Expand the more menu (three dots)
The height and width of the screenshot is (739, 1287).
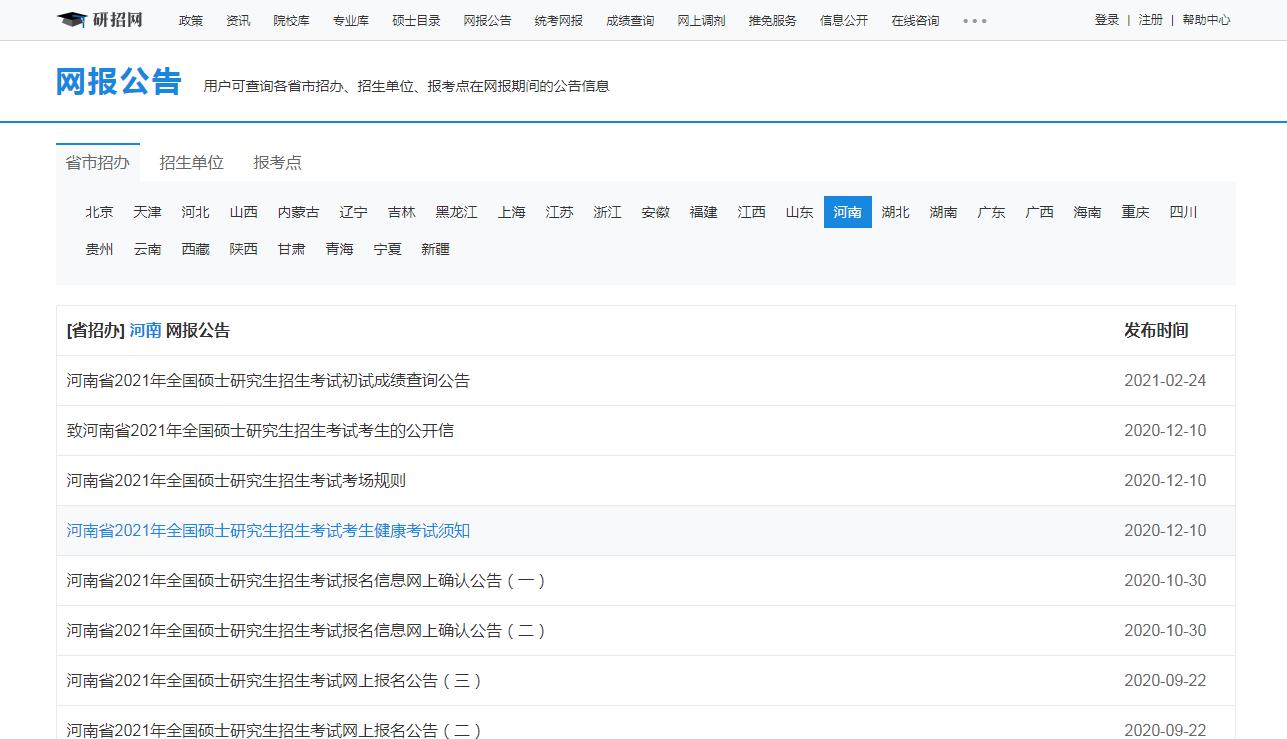(x=975, y=20)
